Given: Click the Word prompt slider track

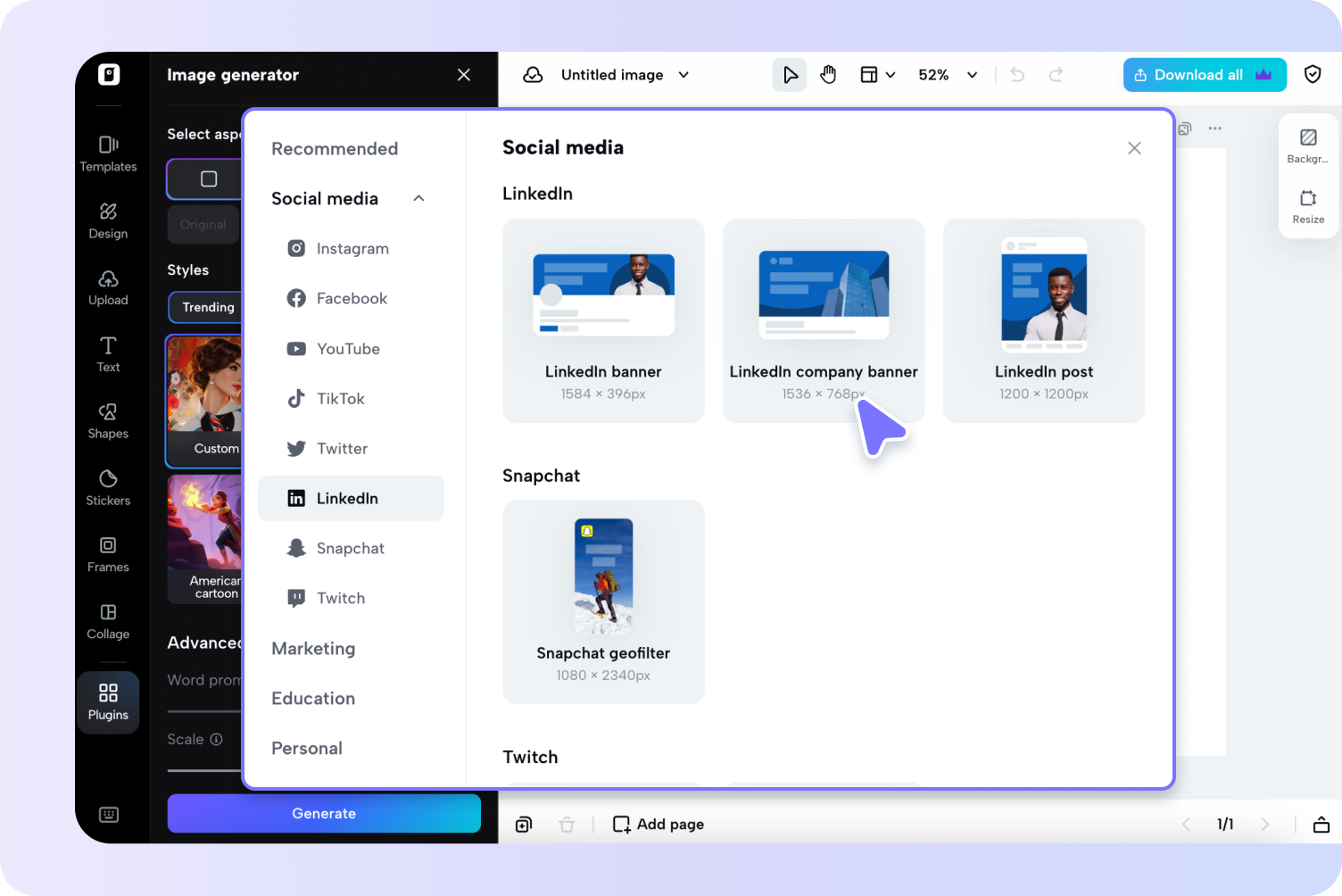Looking at the screenshot, I should point(204,711).
